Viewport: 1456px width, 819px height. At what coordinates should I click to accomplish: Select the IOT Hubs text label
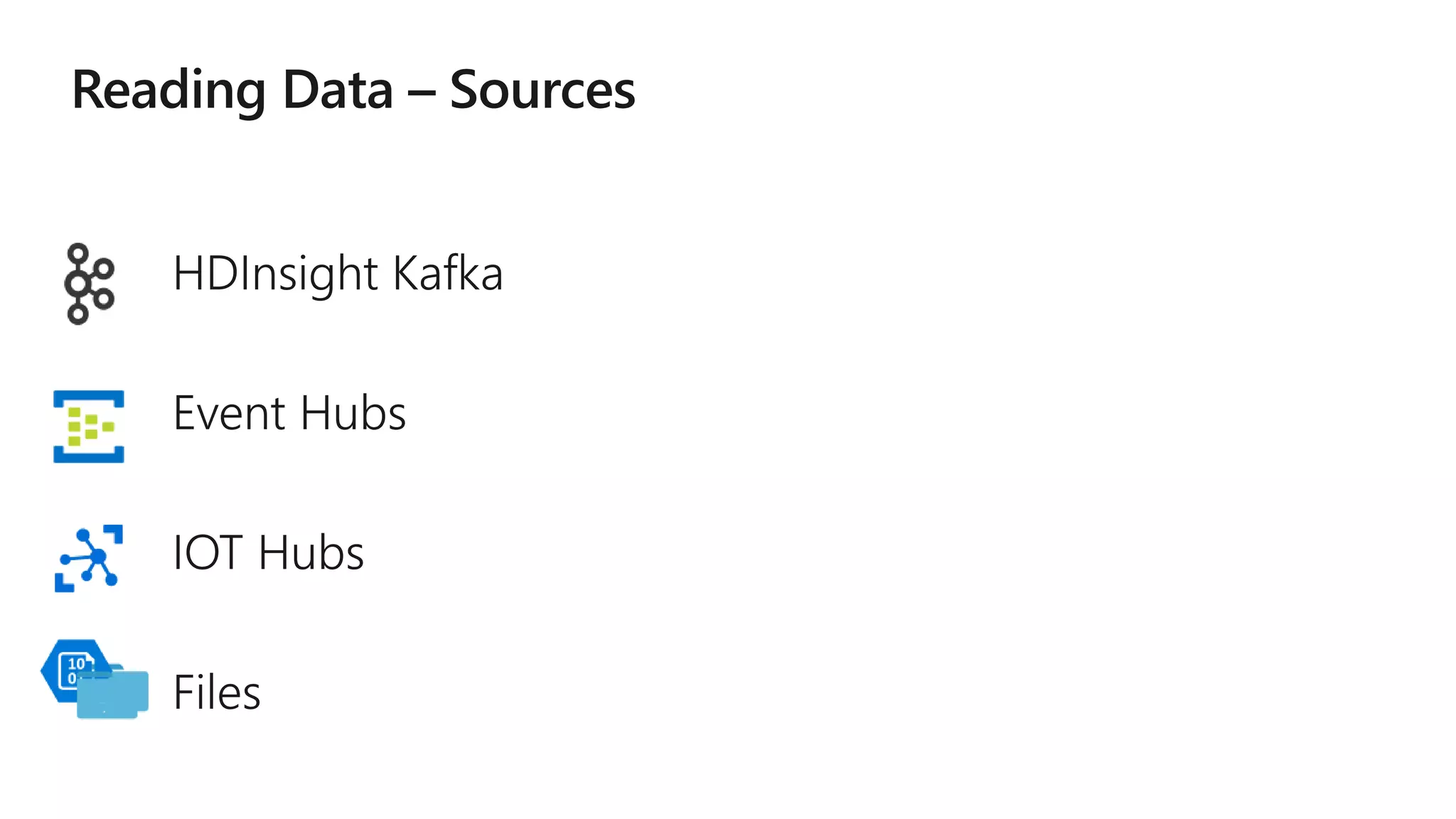[x=269, y=553]
